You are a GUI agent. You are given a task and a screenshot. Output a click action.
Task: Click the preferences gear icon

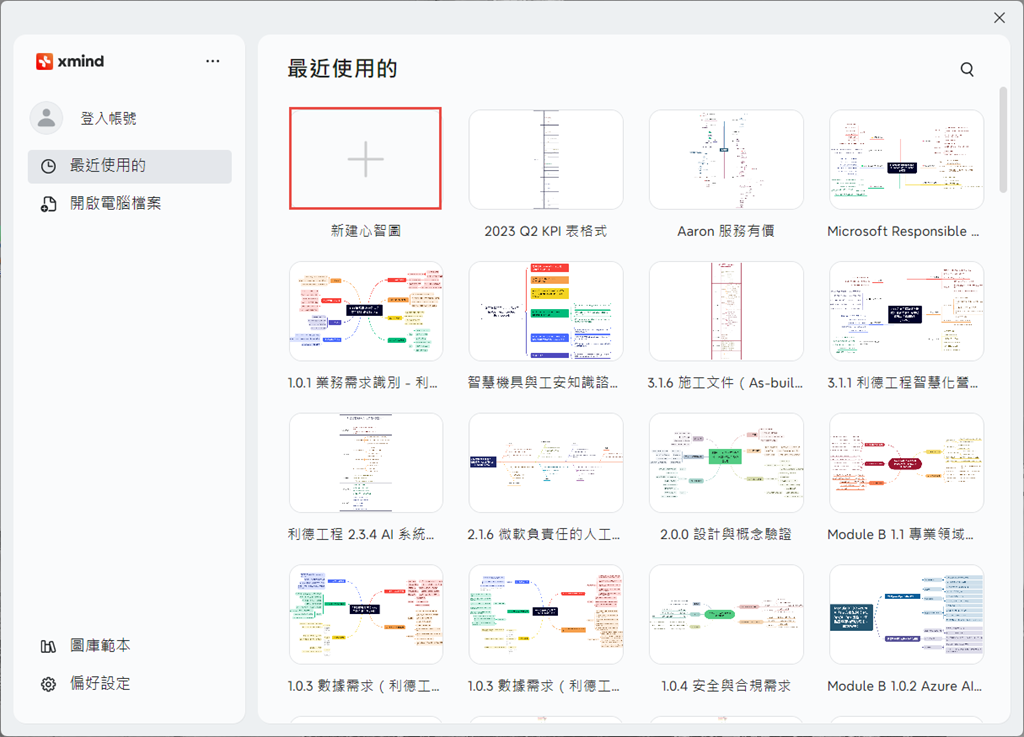pos(48,684)
